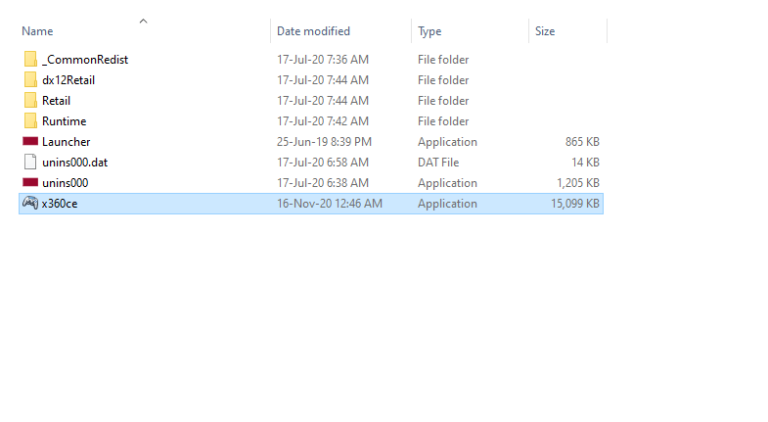
Task: Click the red unins000 application icon
Action: coord(30,183)
